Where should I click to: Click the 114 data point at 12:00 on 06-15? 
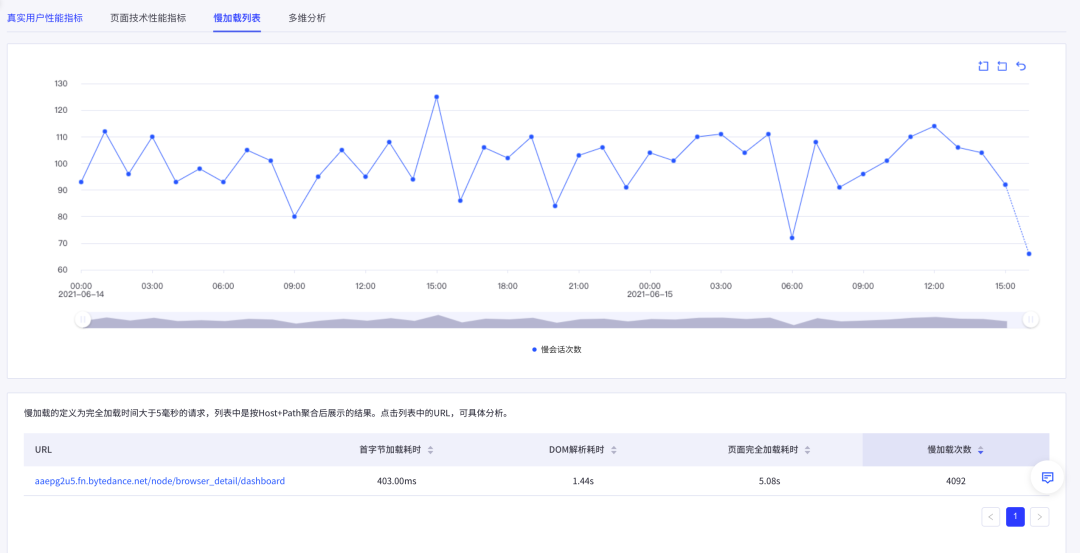tap(934, 126)
